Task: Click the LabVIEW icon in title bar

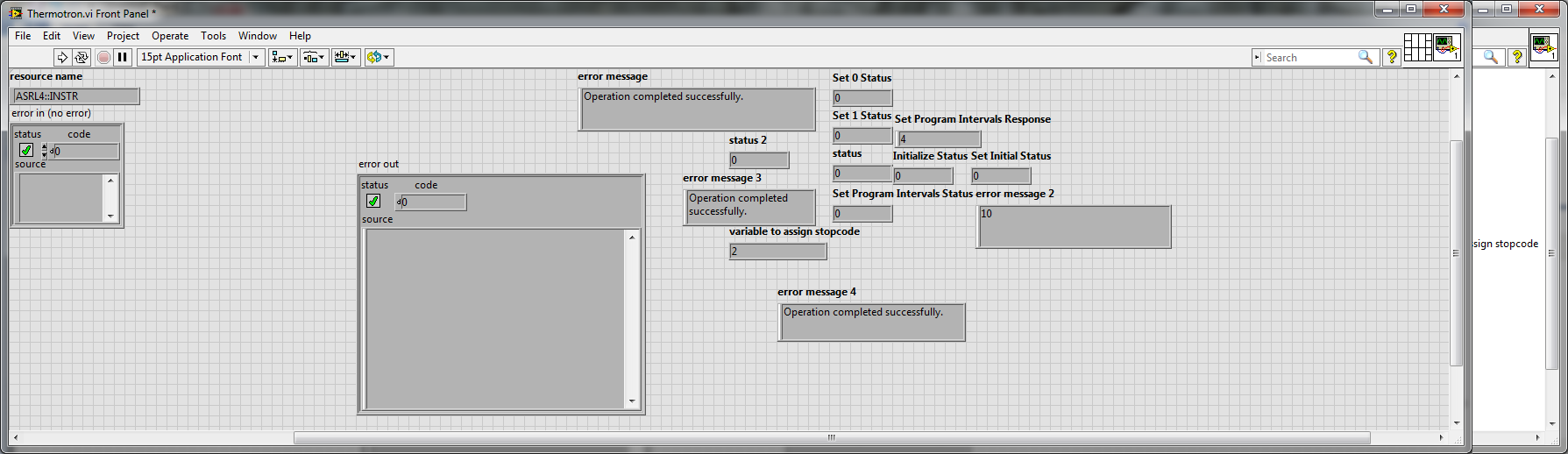Action: 15,13
